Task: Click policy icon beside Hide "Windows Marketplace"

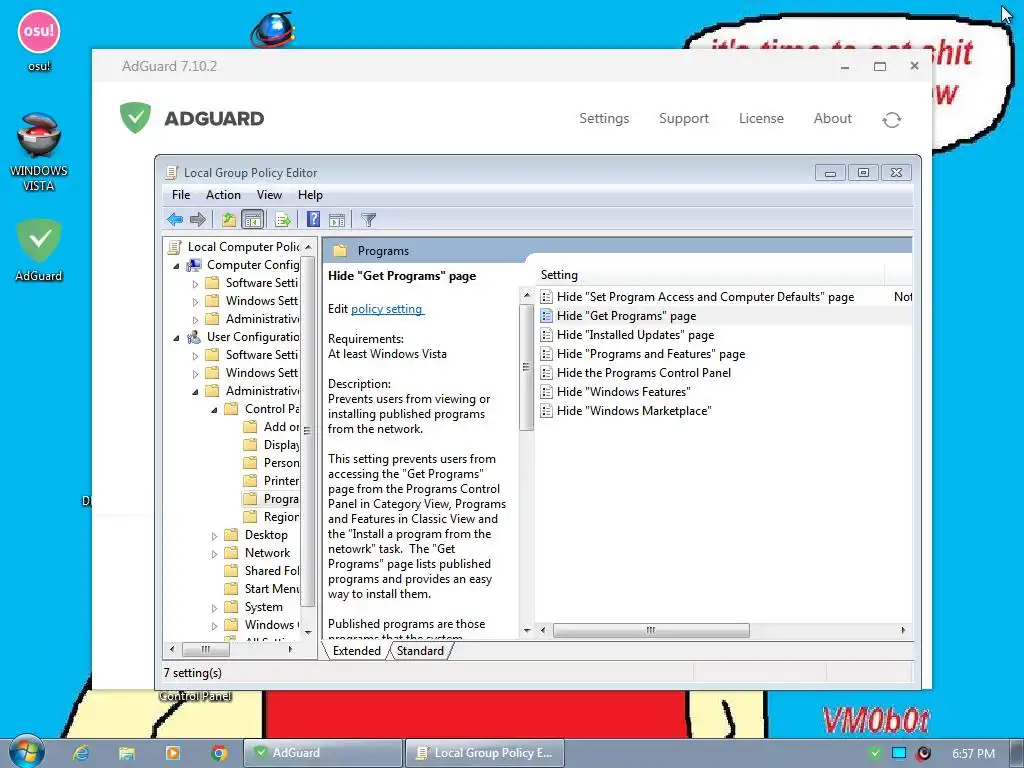Action: coord(547,411)
